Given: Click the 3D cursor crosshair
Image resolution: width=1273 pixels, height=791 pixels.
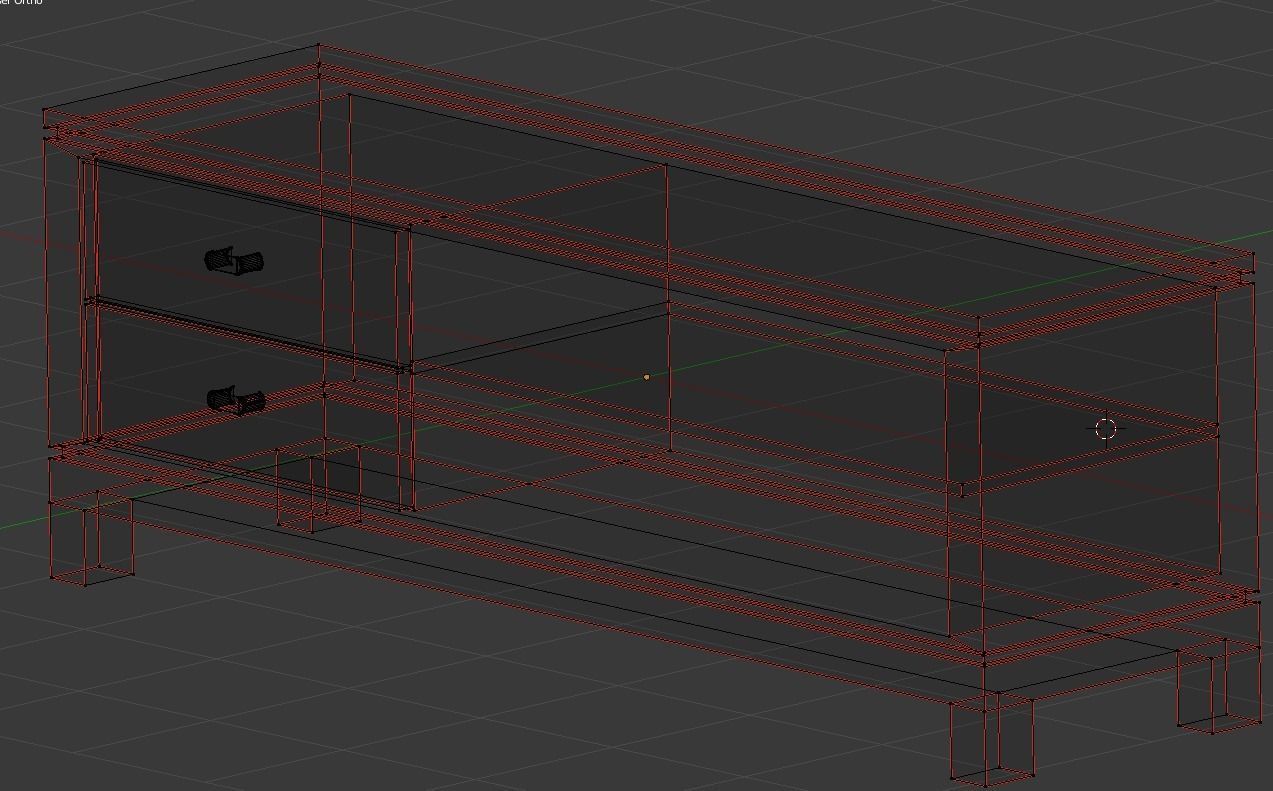Looking at the screenshot, I should click(x=1105, y=429).
